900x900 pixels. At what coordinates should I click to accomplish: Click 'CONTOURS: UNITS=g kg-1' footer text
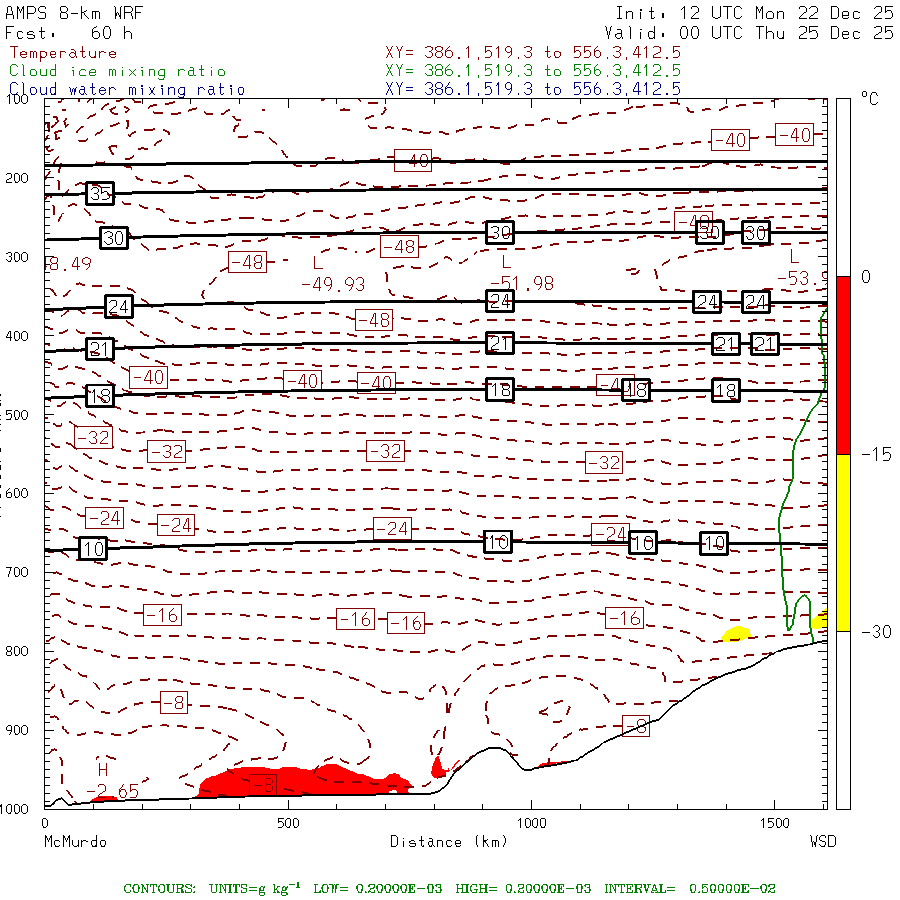tap(211, 888)
